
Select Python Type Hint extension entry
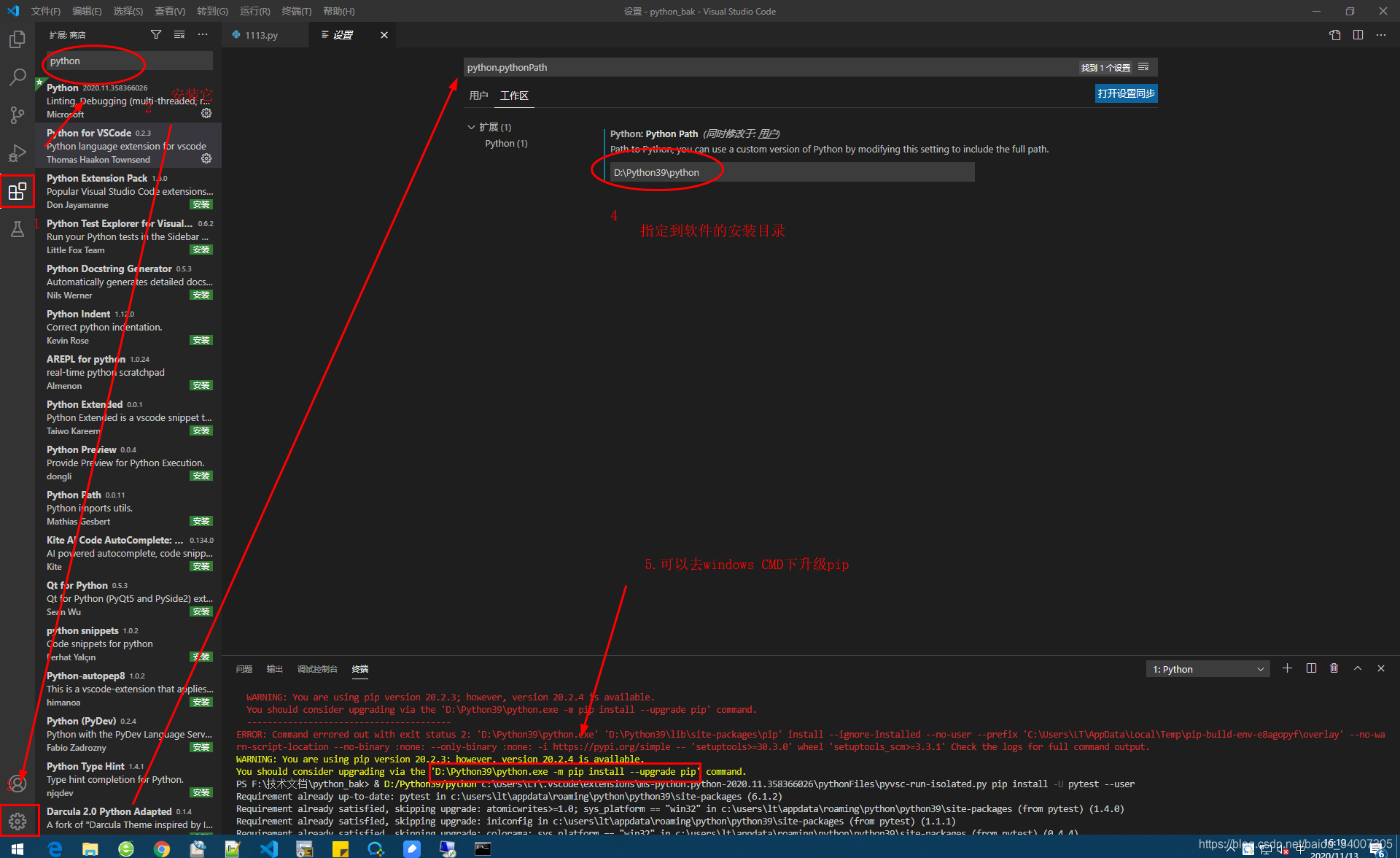pos(128,779)
